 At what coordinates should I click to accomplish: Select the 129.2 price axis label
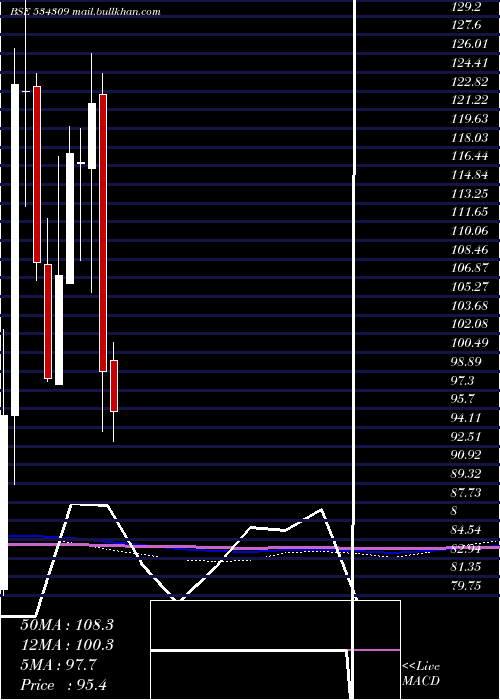[467, 7]
